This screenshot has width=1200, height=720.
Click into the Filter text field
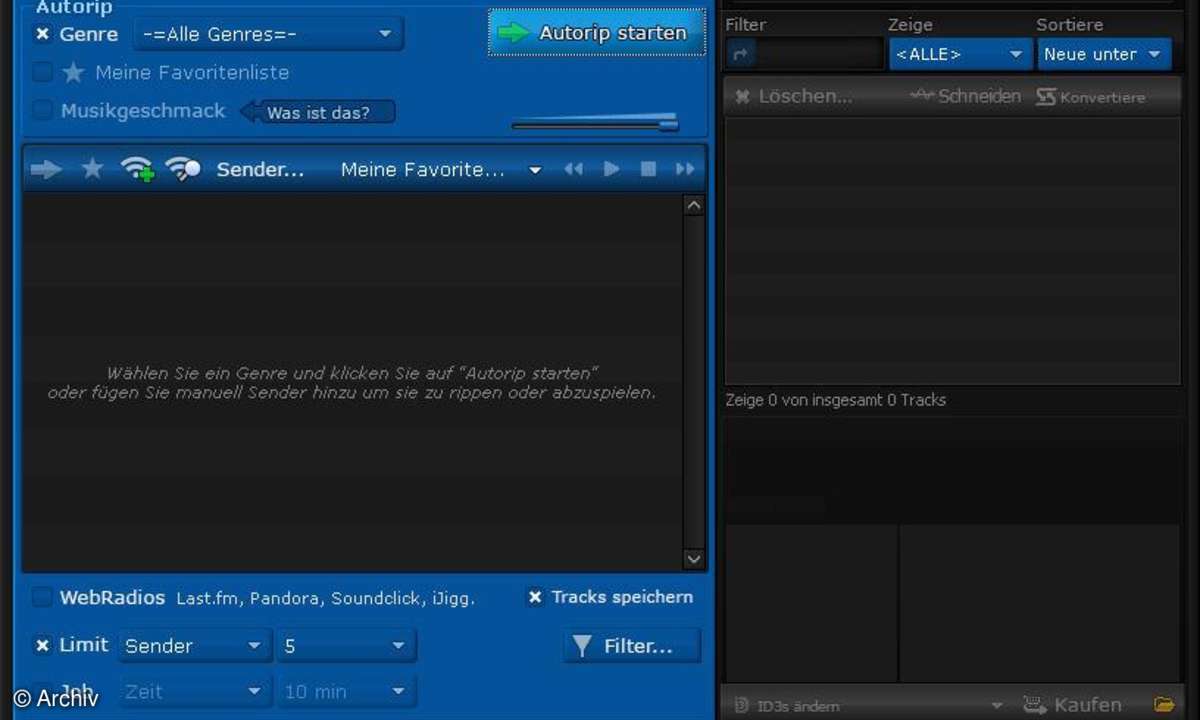(818, 54)
